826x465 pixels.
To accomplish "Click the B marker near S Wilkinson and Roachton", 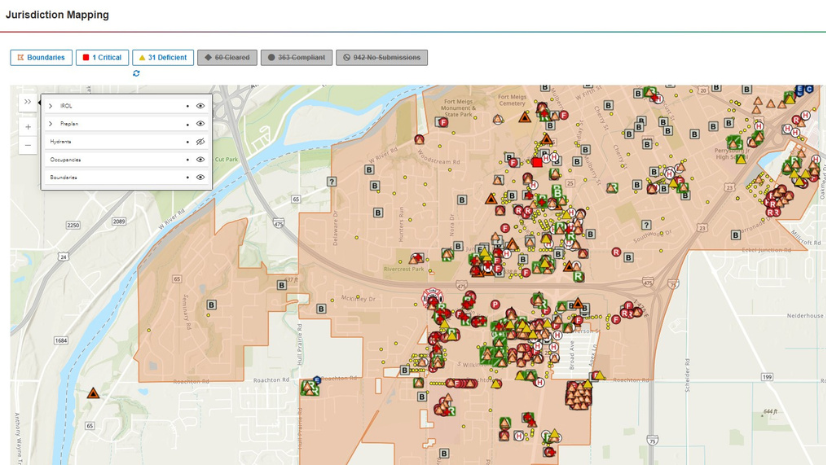I will pyautogui.click(x=405, y=370).
